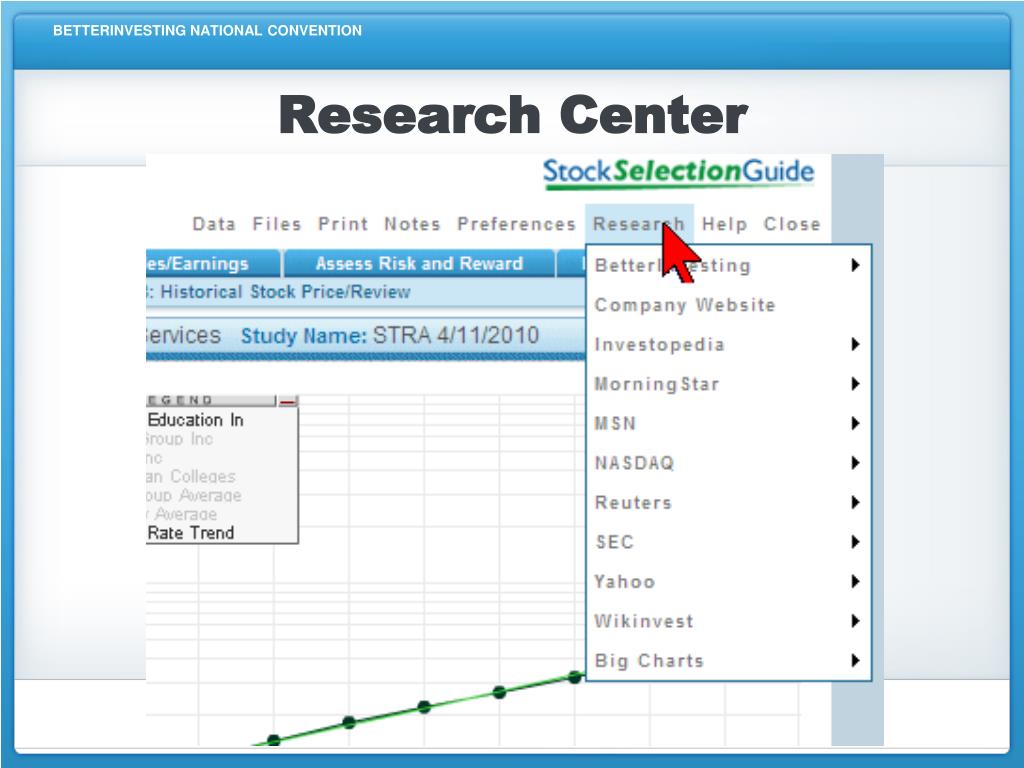Expand the Yahoo submenu arrow
Screen dimensions: 1024x768
click(x=855, y=581)
